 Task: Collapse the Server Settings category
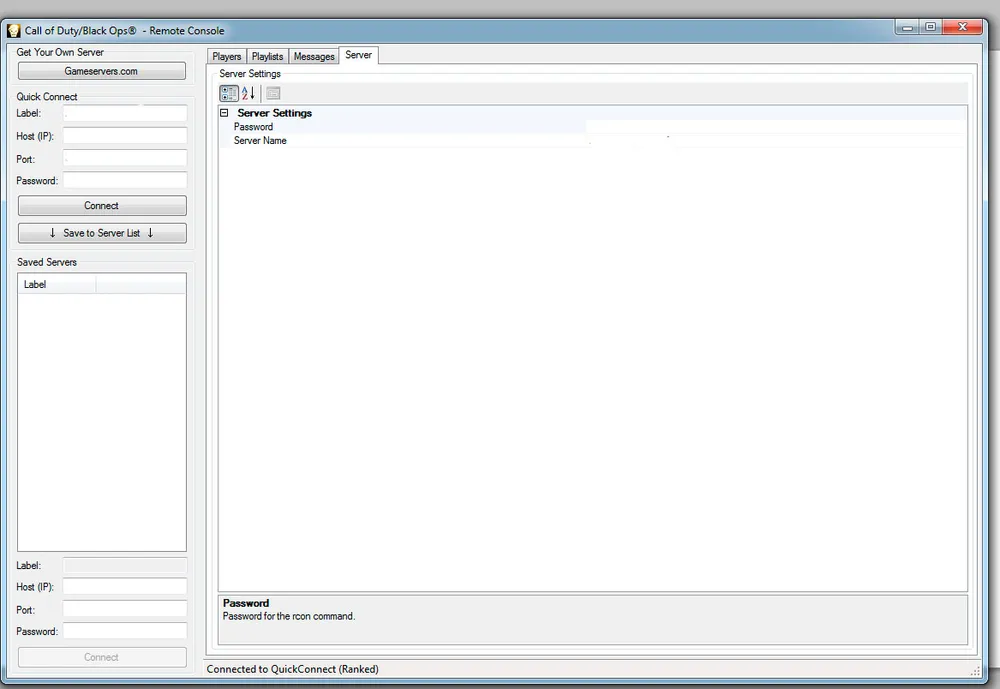pos(224,113)
